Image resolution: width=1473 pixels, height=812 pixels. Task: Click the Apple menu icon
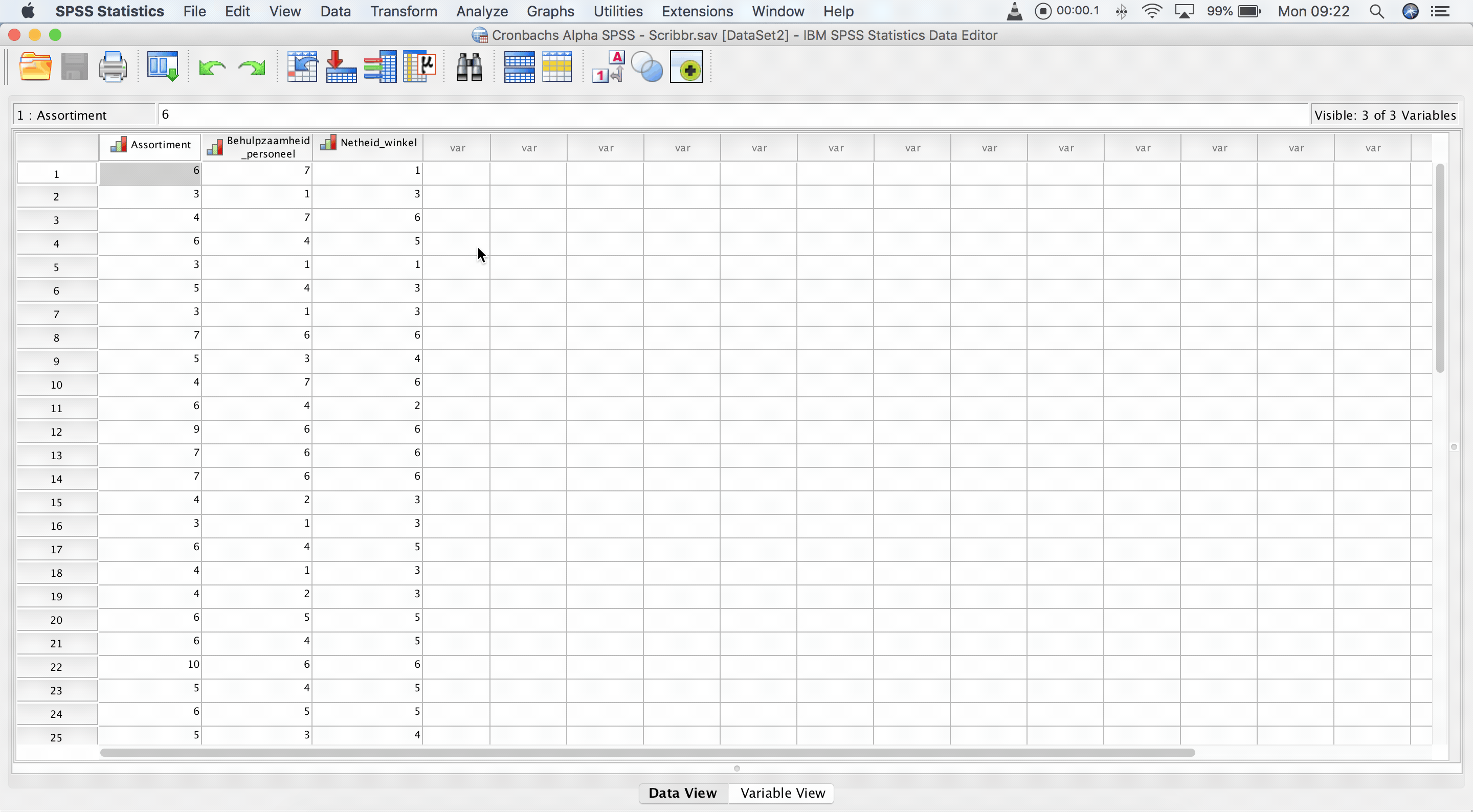[x=28, y=11]
